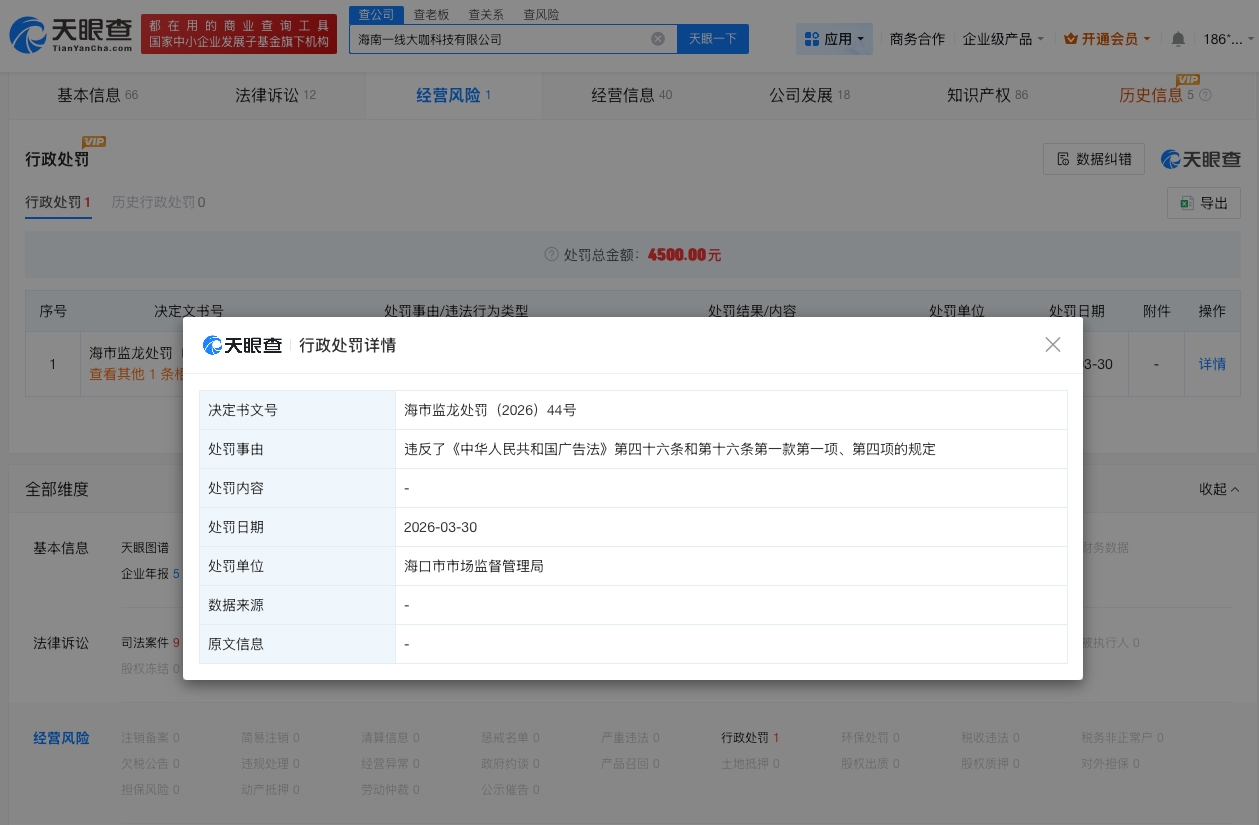
Task: Close the 行政处罚详情 dialog
Action: click(x=1053, y=345)
